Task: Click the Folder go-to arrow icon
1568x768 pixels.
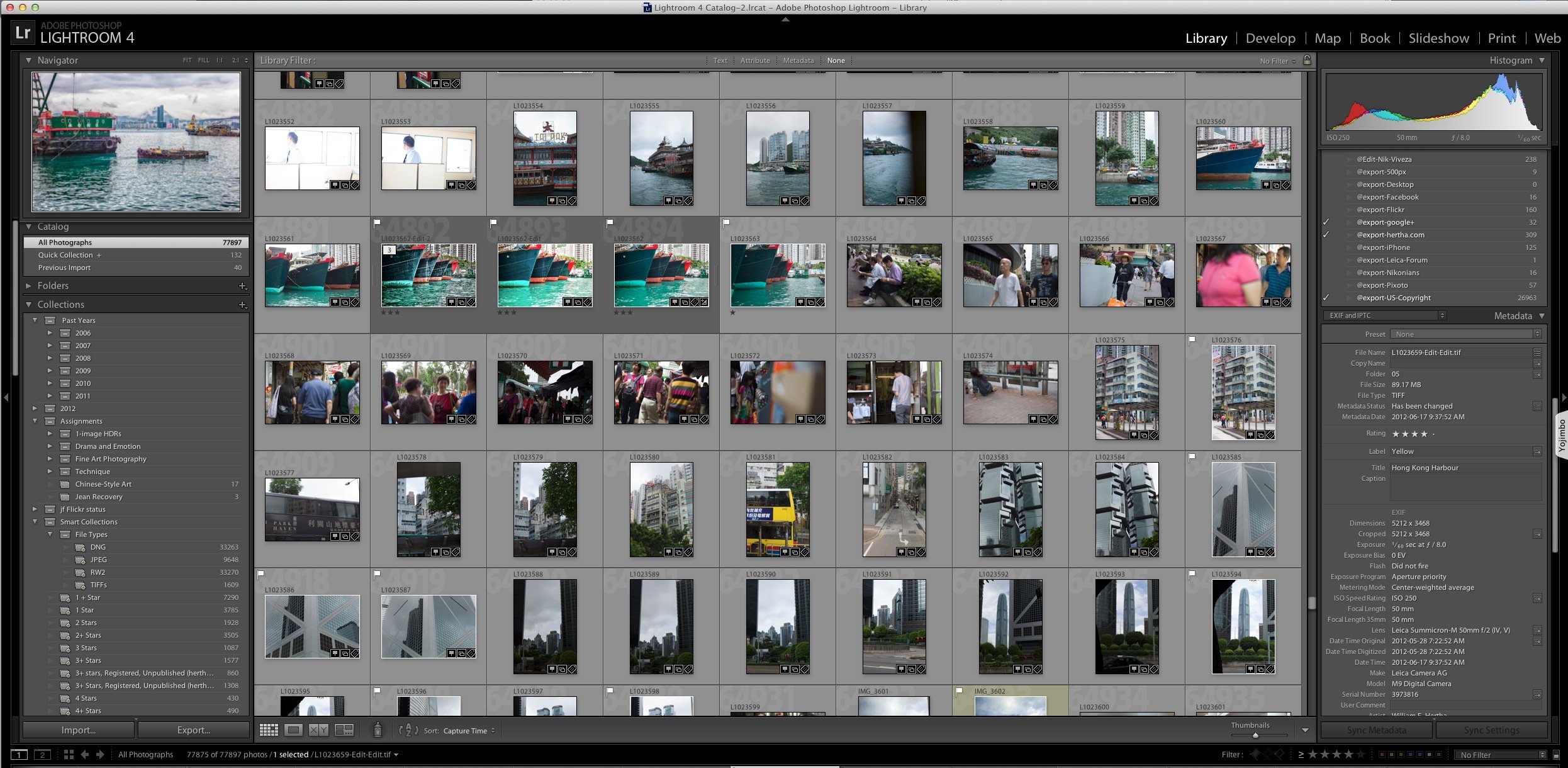Action: [x=1537, y=374]
